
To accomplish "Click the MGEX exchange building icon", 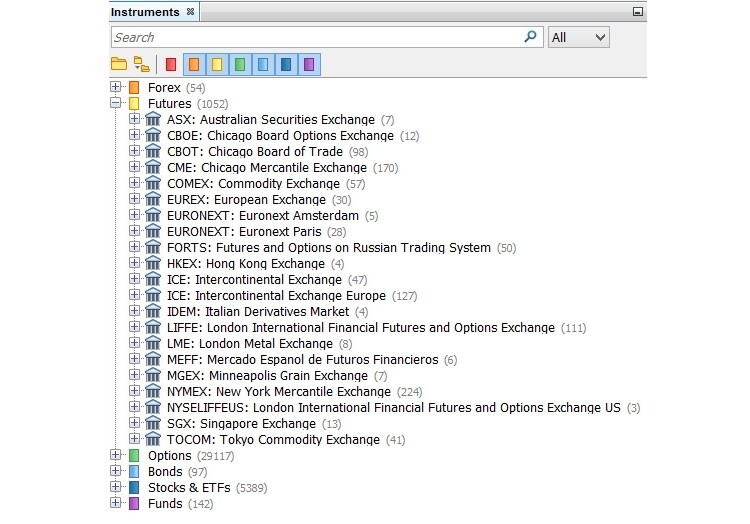I will pos(153,375).
